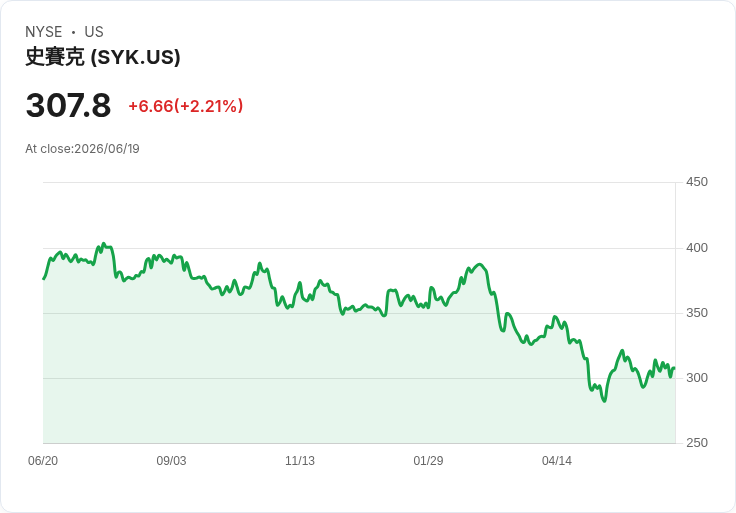Click the US market label
736x513 pixels.
click(x=94, y=32)
